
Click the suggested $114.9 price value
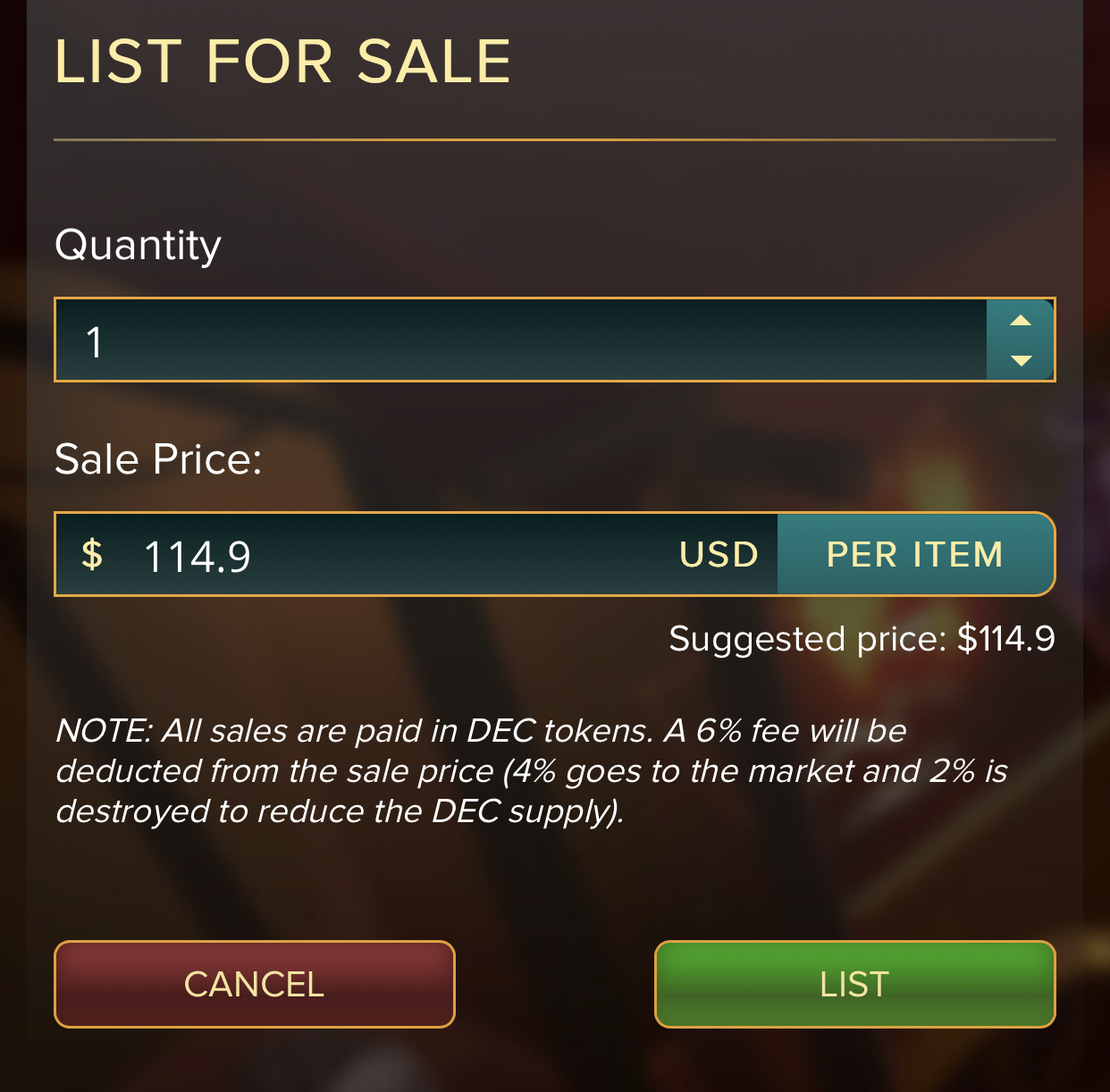[1005, 639]
